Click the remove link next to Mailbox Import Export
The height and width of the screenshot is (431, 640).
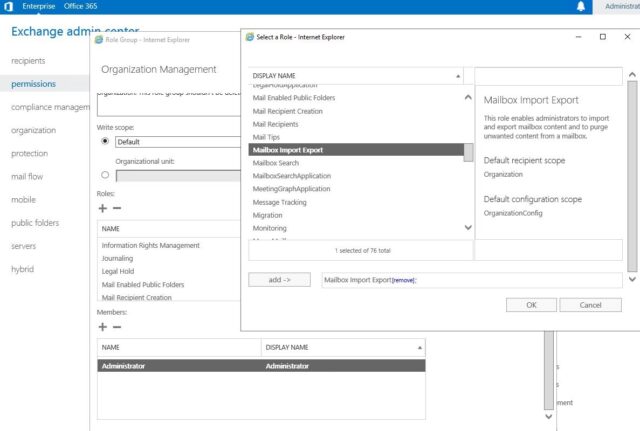point(404,280)
